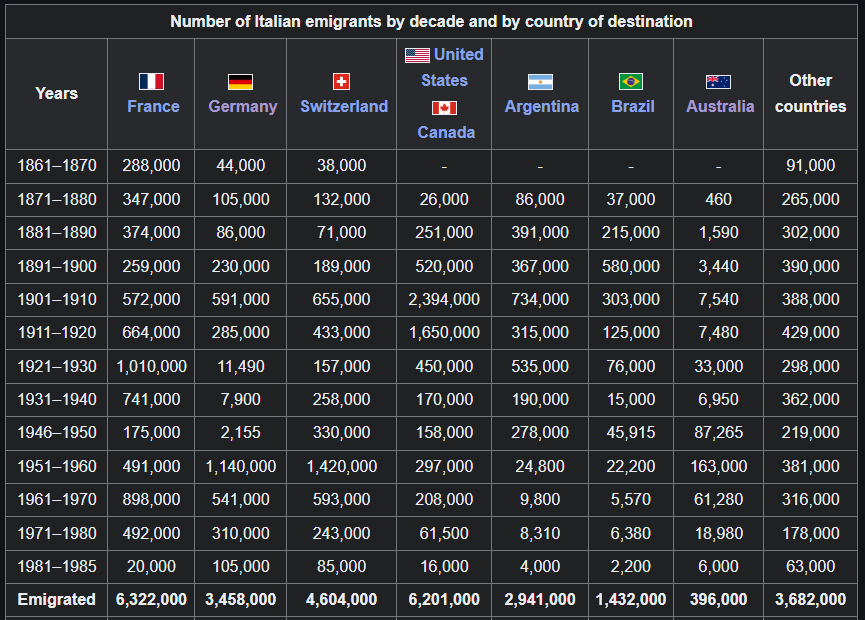Click the Australia flag icon
The height and width of the screenshot is (620, 865).
click(718, 81)
